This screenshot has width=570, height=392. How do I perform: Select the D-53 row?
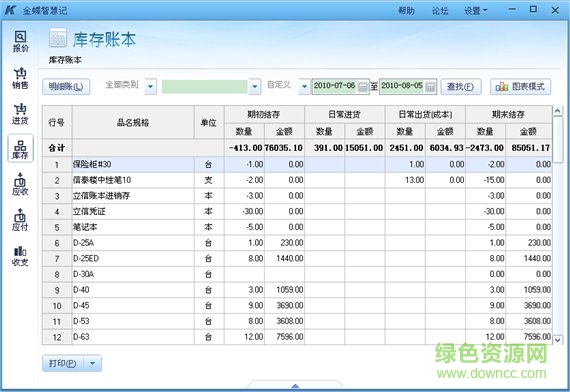297,321
